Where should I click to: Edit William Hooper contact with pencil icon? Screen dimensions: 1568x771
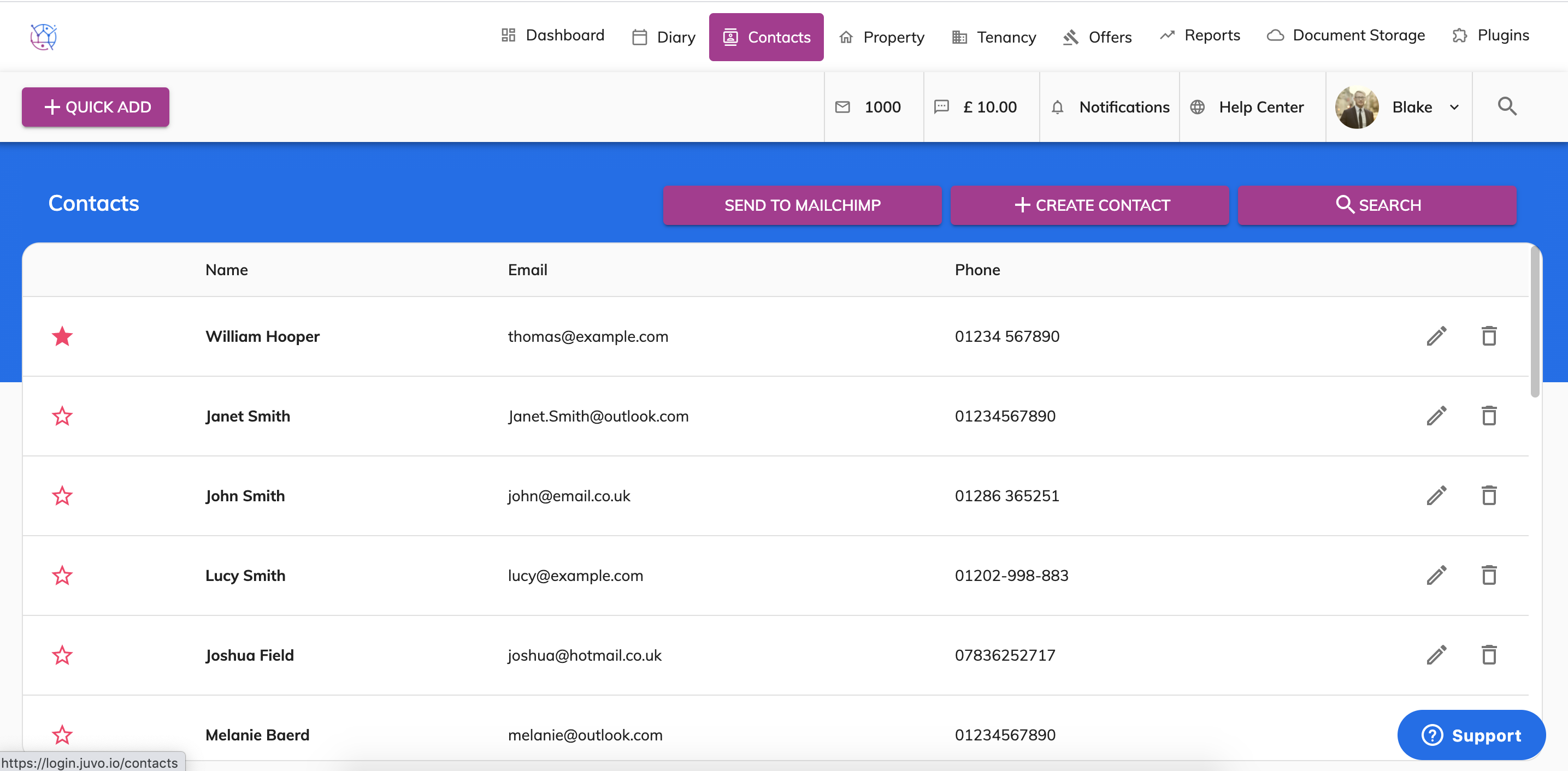coord(1436,336)
